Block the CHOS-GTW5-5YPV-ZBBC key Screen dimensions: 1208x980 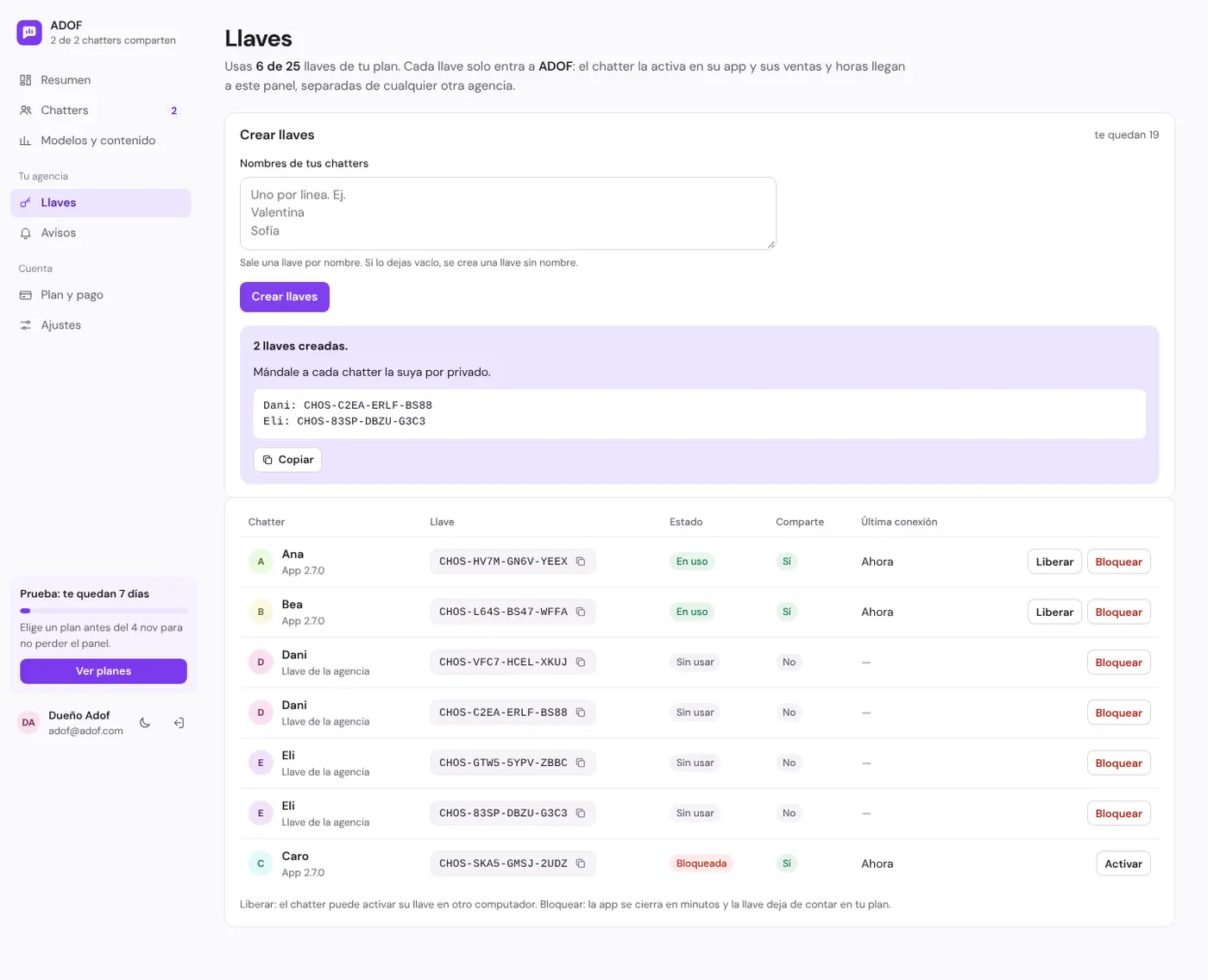point(1118,763)
